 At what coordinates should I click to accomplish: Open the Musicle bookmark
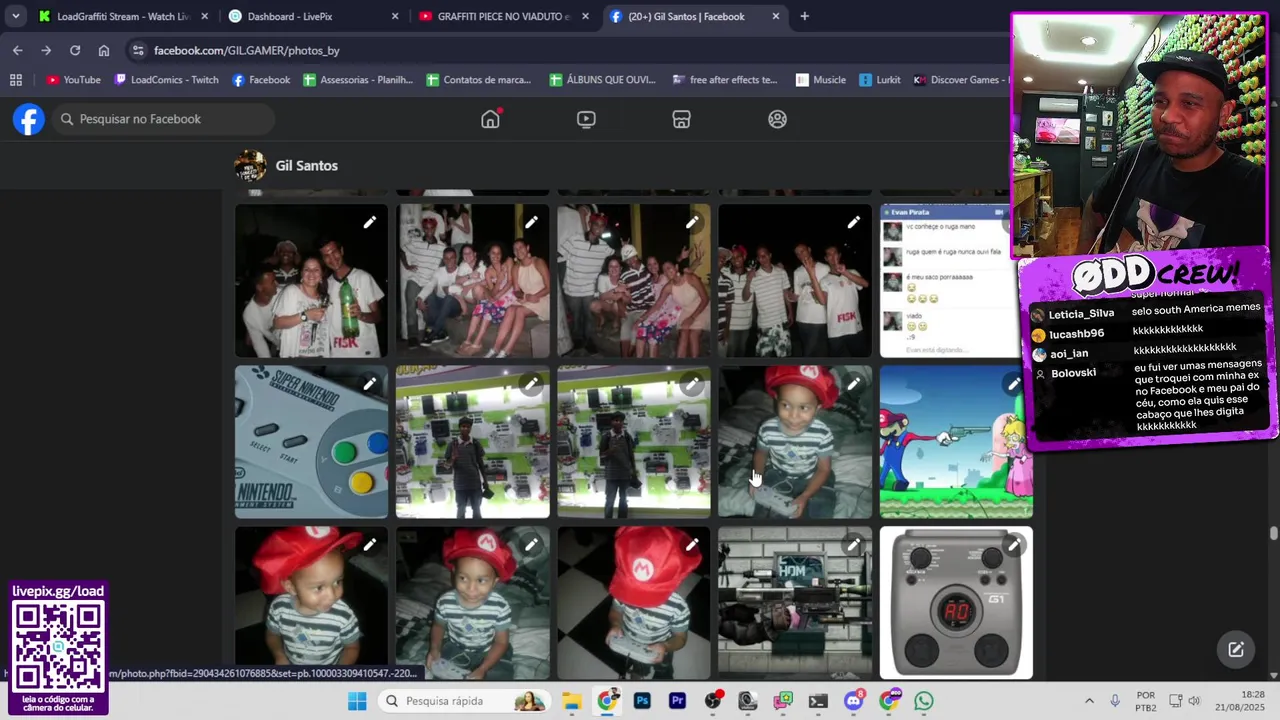820,80
